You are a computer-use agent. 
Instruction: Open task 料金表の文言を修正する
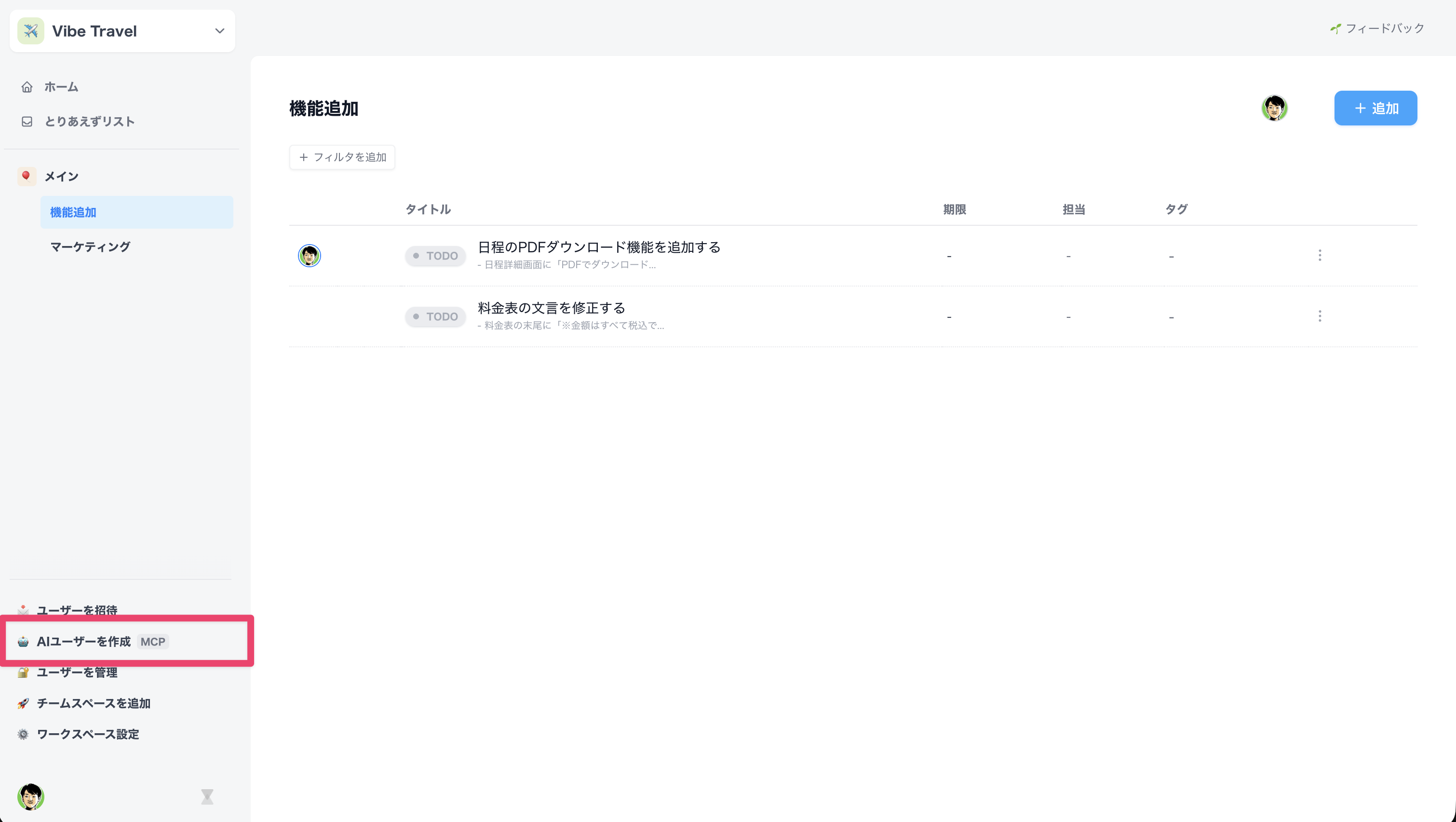point(551,308)
